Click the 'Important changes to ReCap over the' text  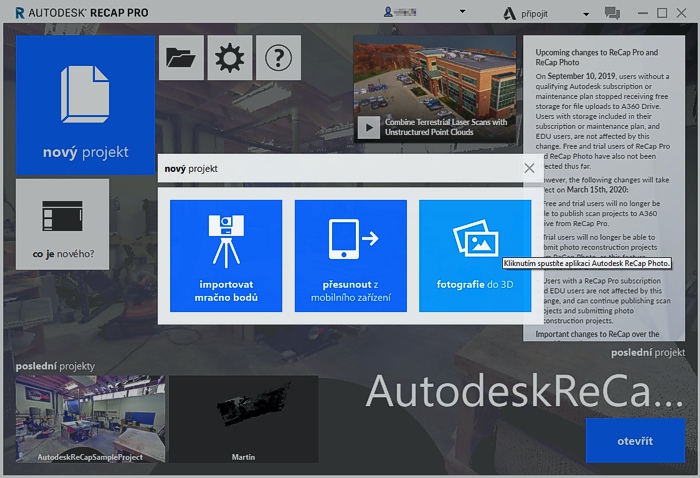(597, 334)
